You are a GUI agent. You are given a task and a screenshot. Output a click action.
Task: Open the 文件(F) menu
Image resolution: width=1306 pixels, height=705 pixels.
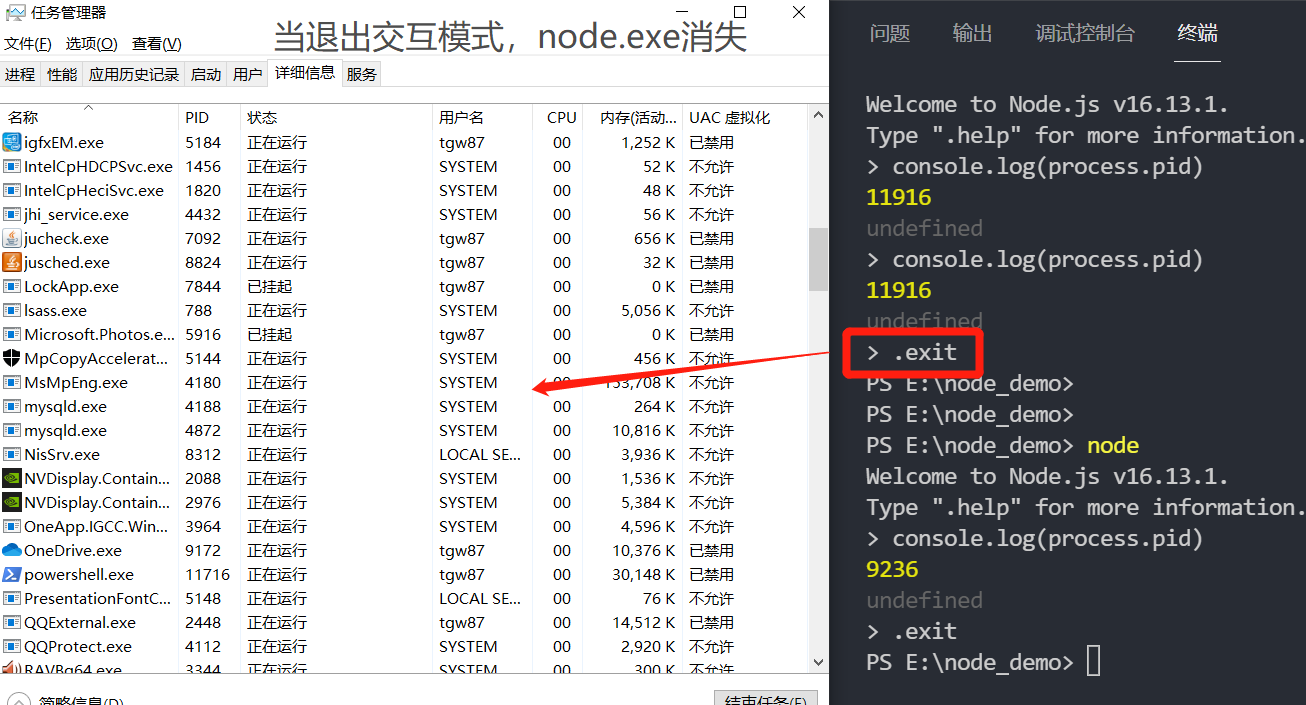28,44
